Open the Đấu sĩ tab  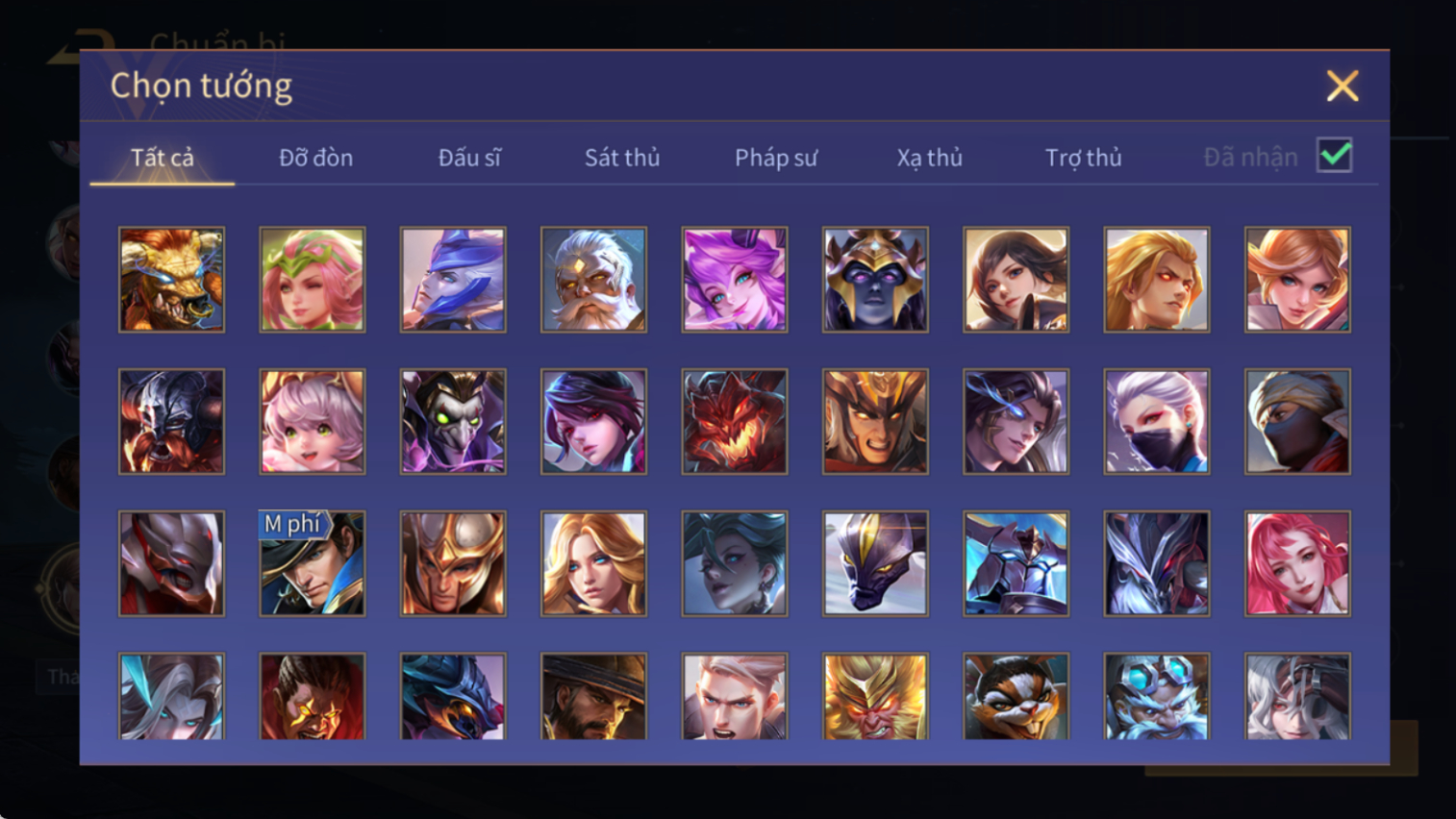pos(469,158)
